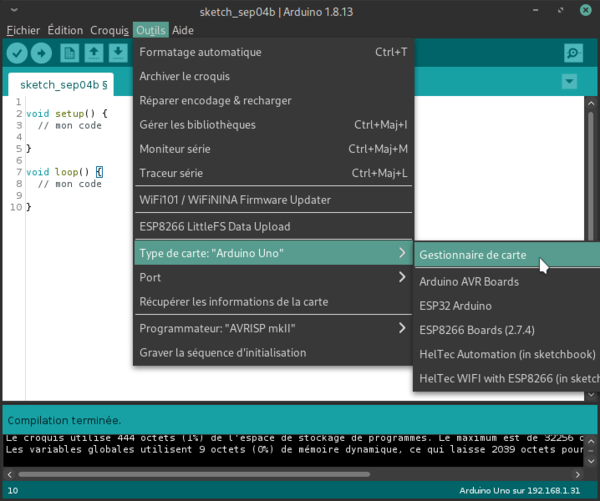The height and width of the screenshot is (501, 600).
Task: Click "Arduino Uno sur 192.168.1.31" status text
Action: (519, 490)
